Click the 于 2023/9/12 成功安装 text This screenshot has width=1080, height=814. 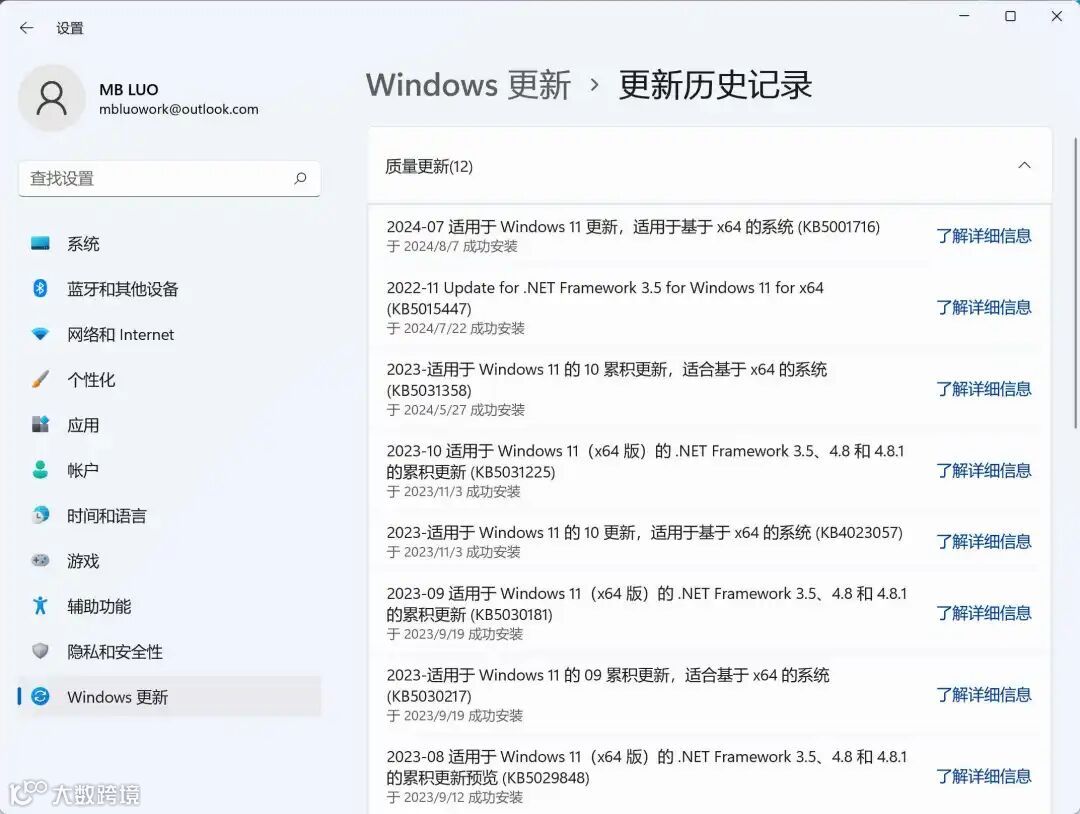(455, 797)
